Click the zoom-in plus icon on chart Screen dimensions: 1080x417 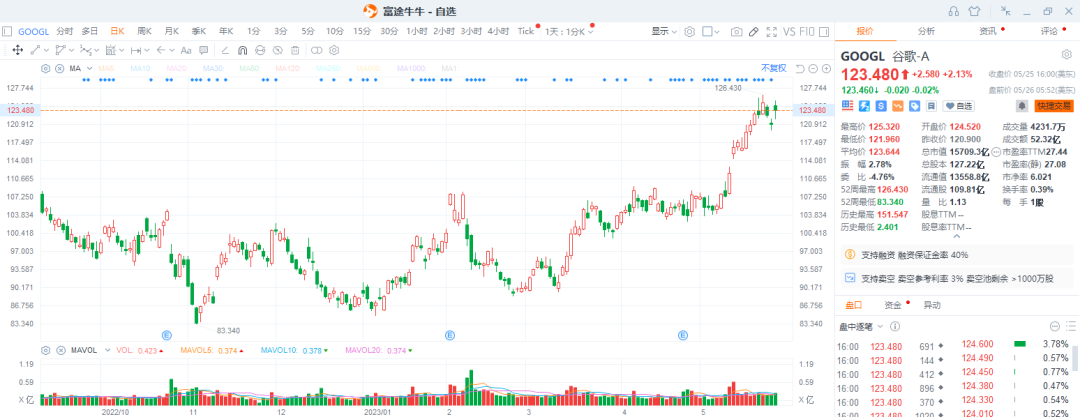[825, 68]
